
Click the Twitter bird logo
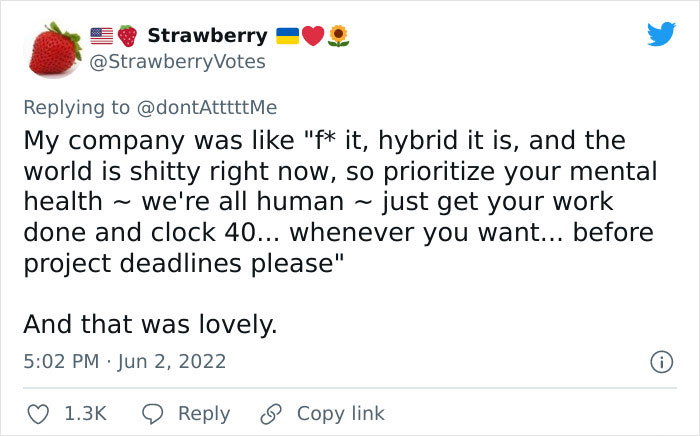[x=661, y=34]
